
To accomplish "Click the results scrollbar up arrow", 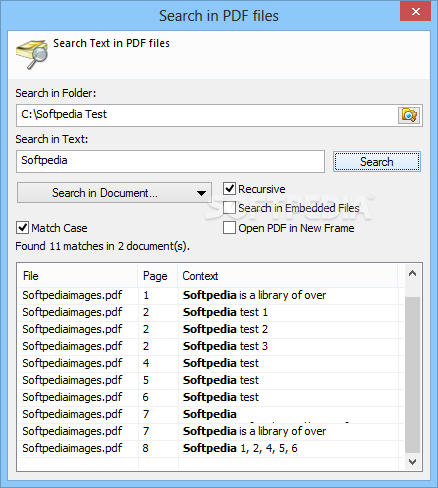I will (412, 273).
